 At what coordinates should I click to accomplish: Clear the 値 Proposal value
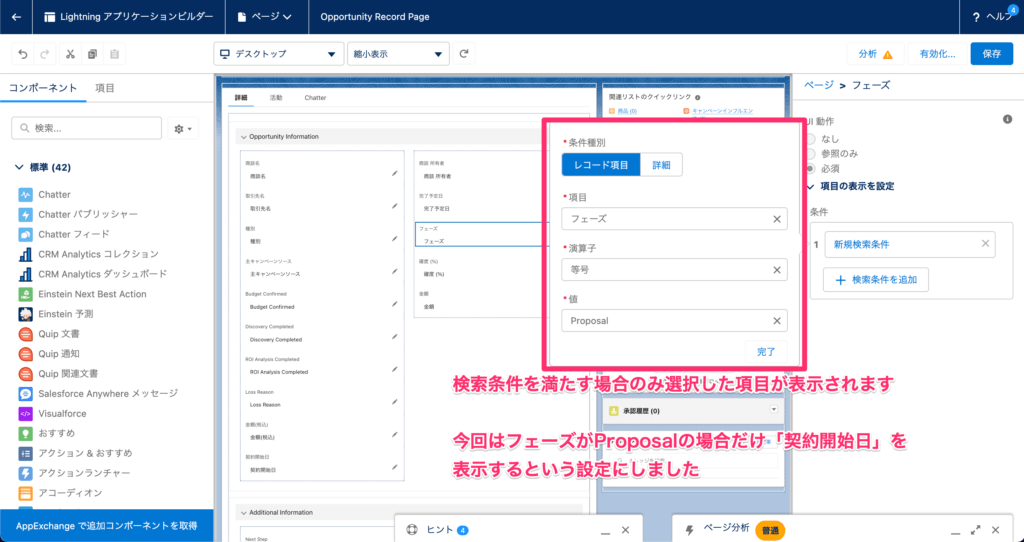pos(776,321)
